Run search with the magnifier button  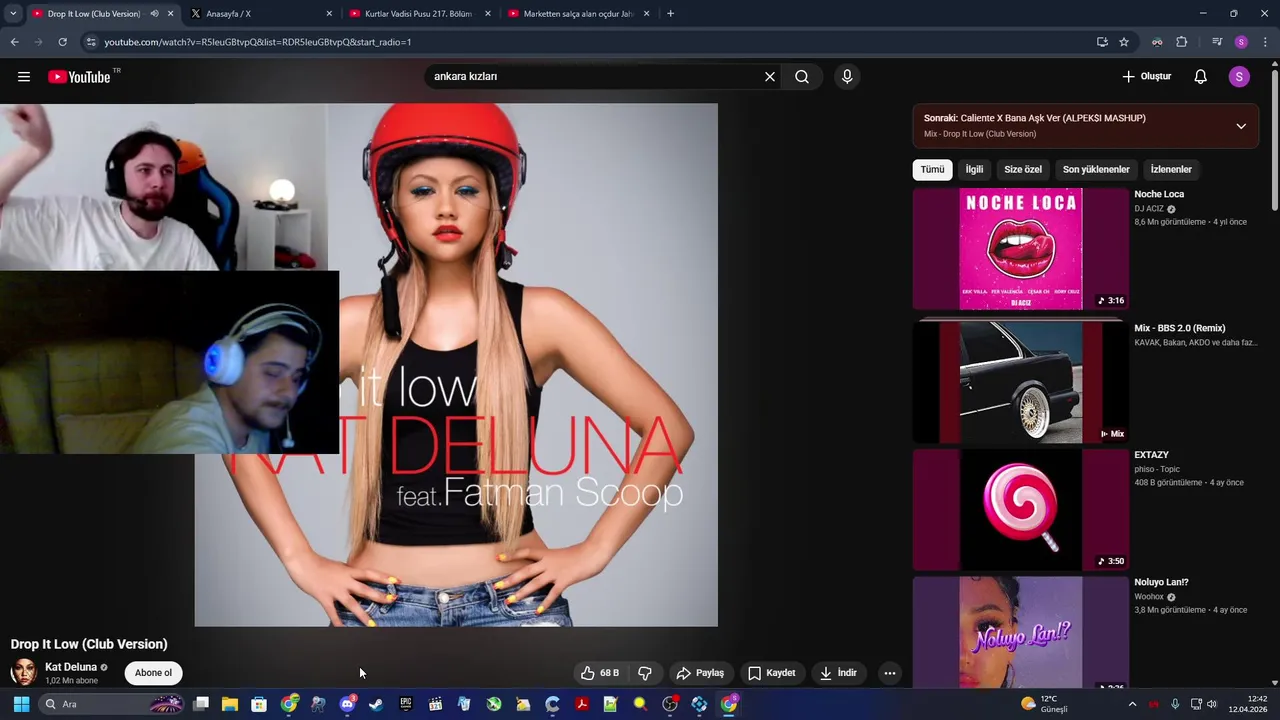[x=802, y=77]
